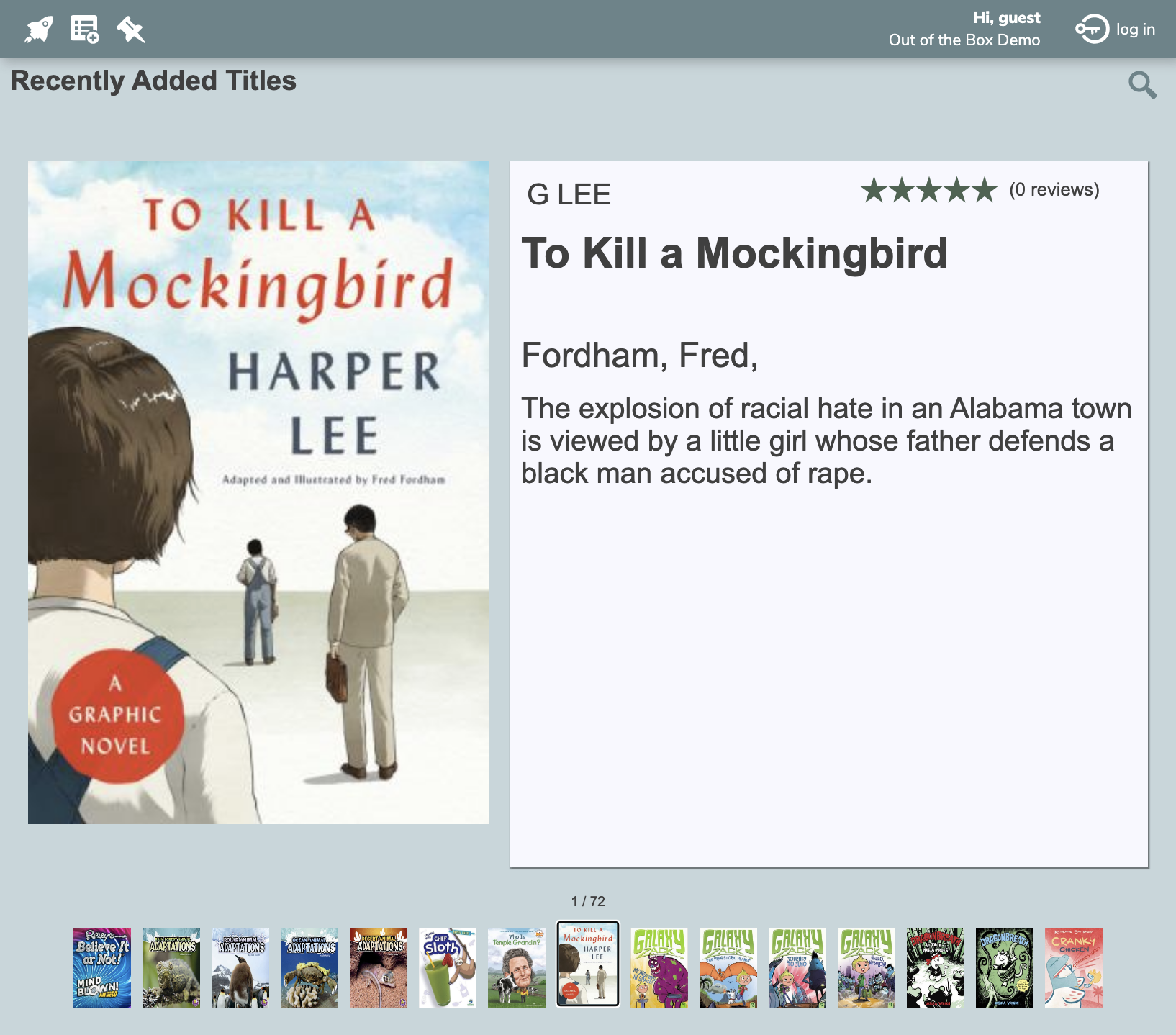Viewport: 1176px width, 1035px height.
Task: Select Ripley's Believe It or Not thumbnail
Action: coord(102,968)
